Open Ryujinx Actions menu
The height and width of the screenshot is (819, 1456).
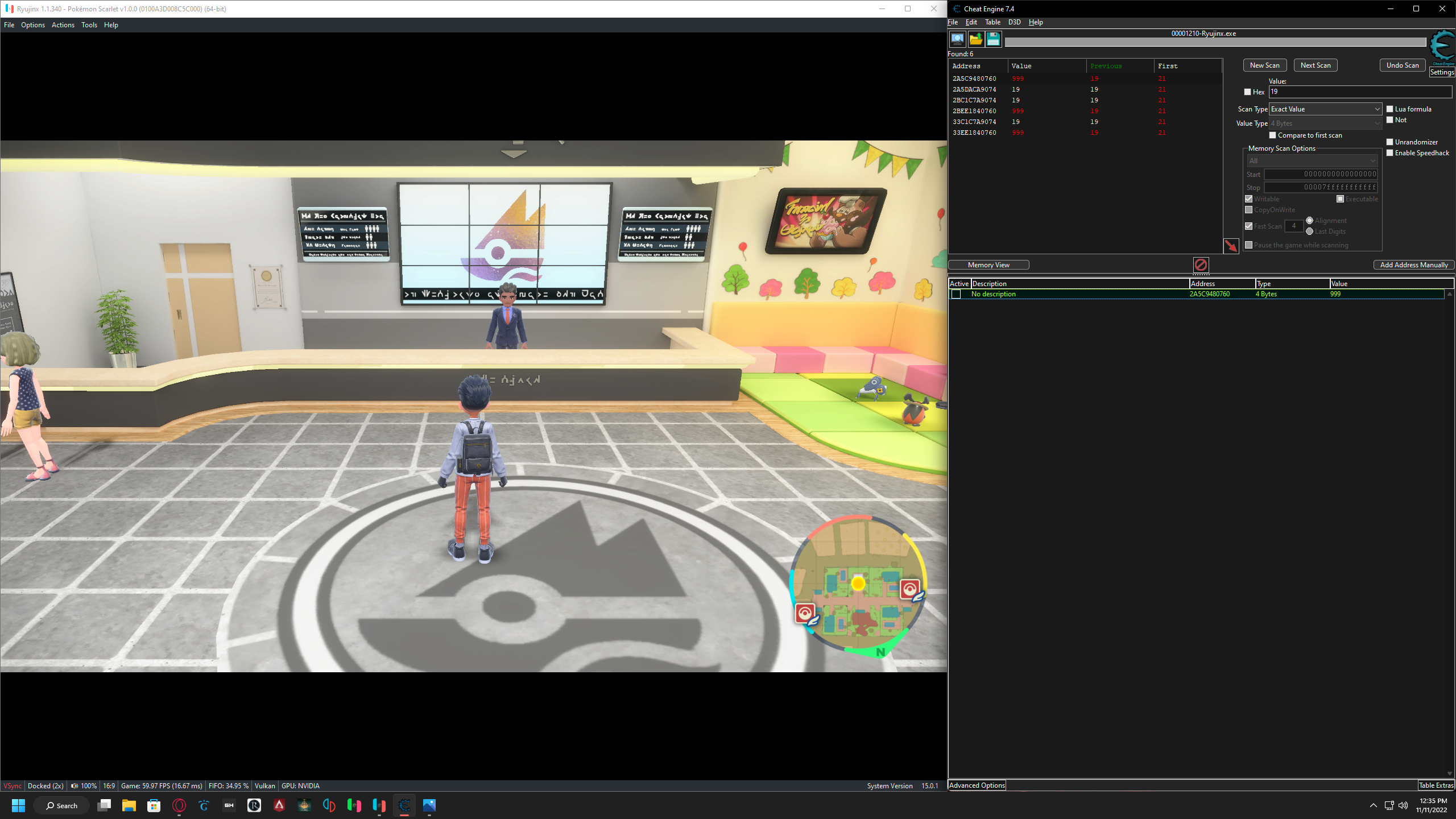pos(63,25)
